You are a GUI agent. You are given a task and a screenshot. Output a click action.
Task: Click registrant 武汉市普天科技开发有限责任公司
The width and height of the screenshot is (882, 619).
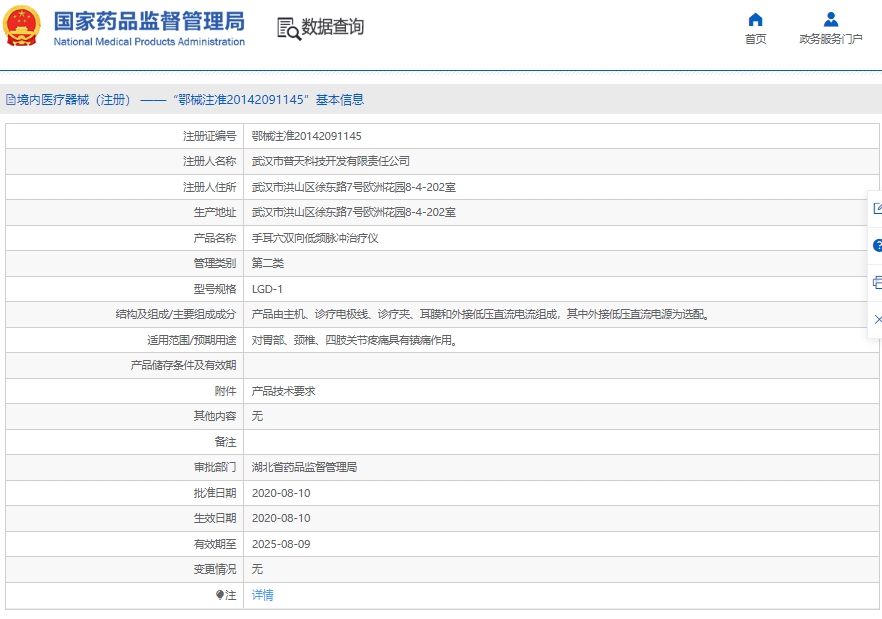330,162
